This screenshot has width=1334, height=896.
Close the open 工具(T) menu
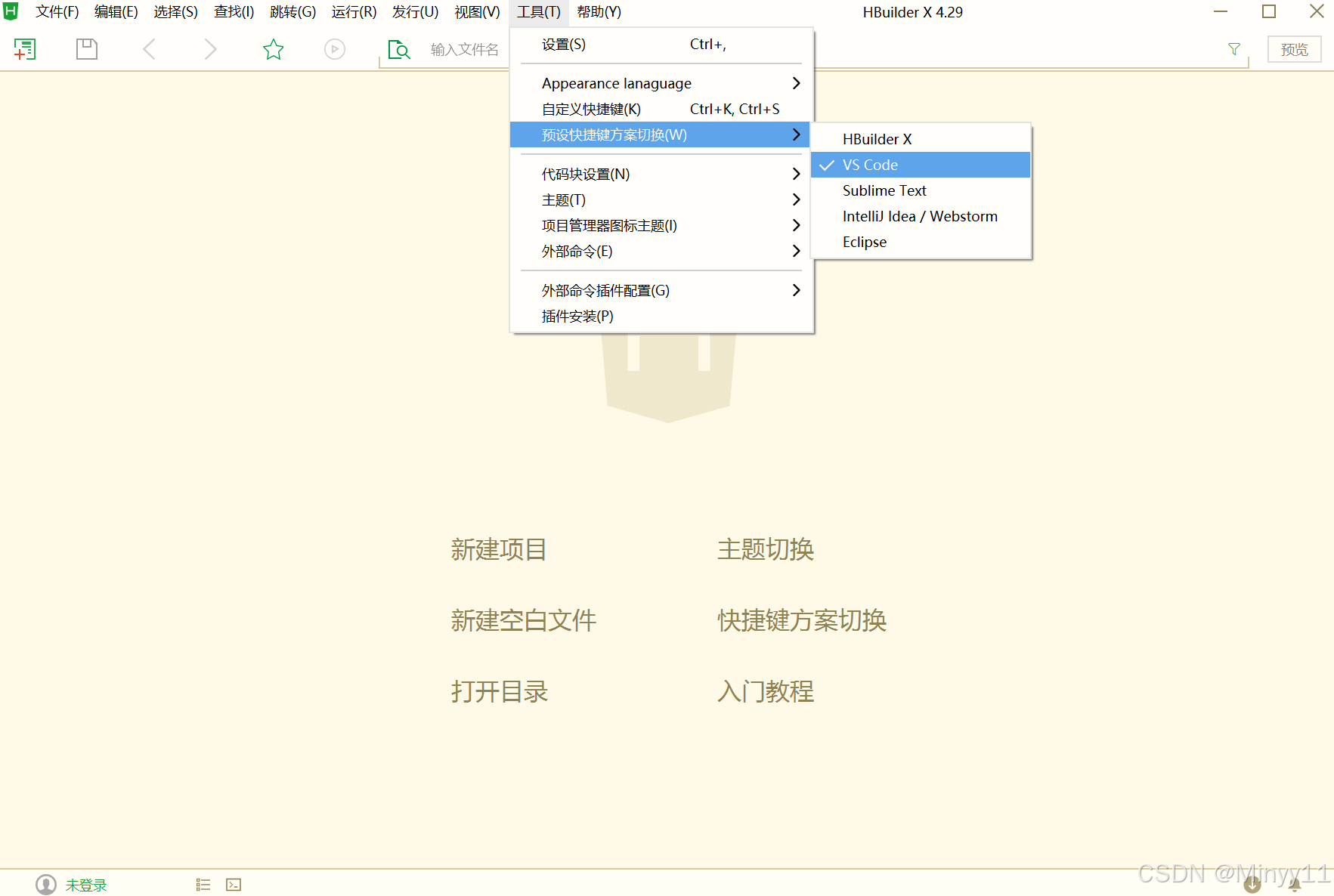pyautogui.click(x=538, y=12)
